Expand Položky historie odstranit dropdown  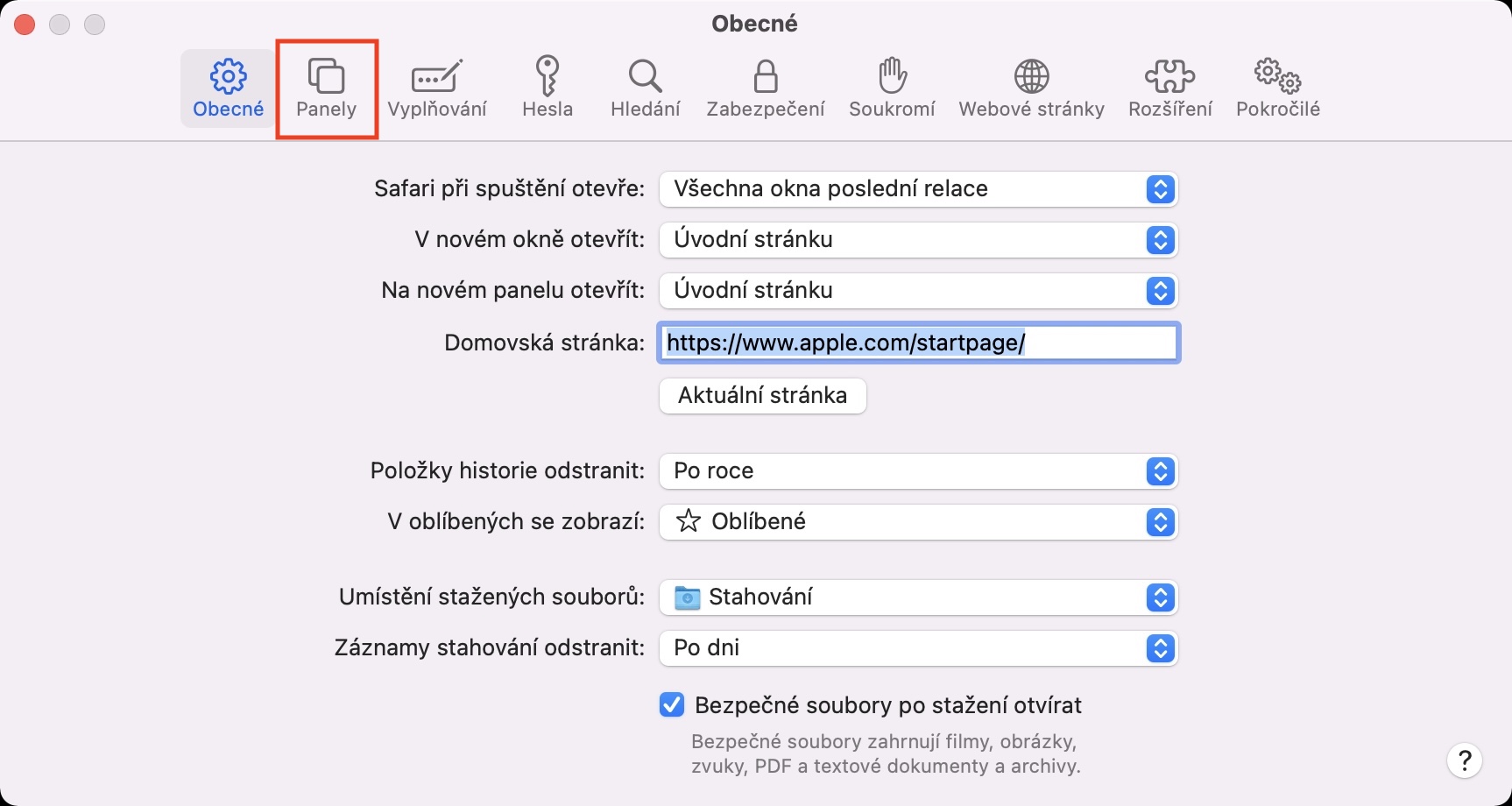click(917, 471)
